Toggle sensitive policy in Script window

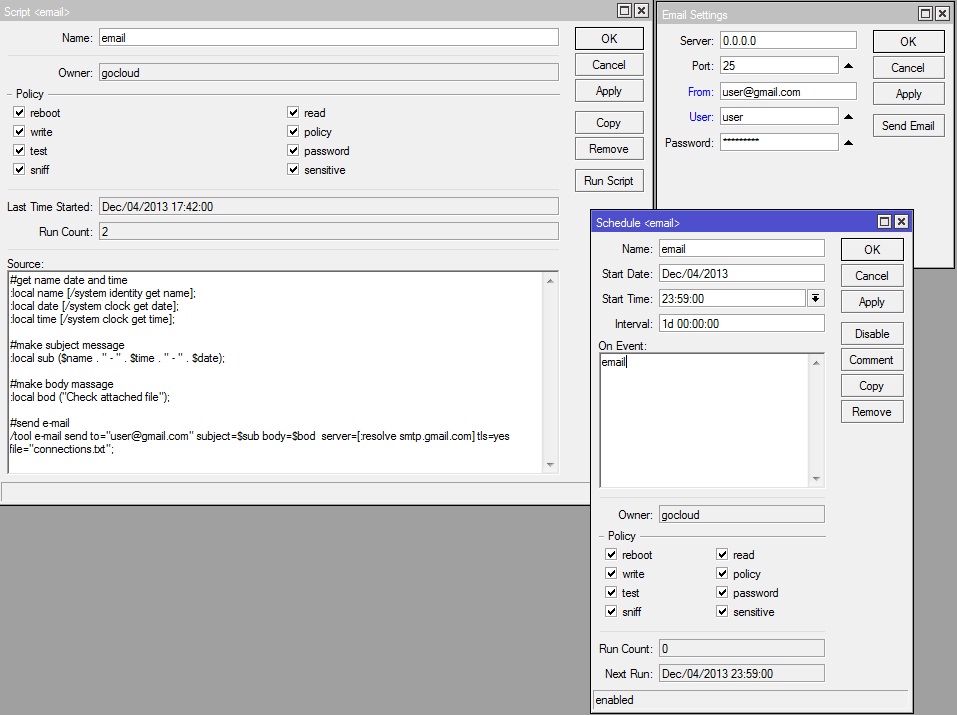tap(294, 170)
